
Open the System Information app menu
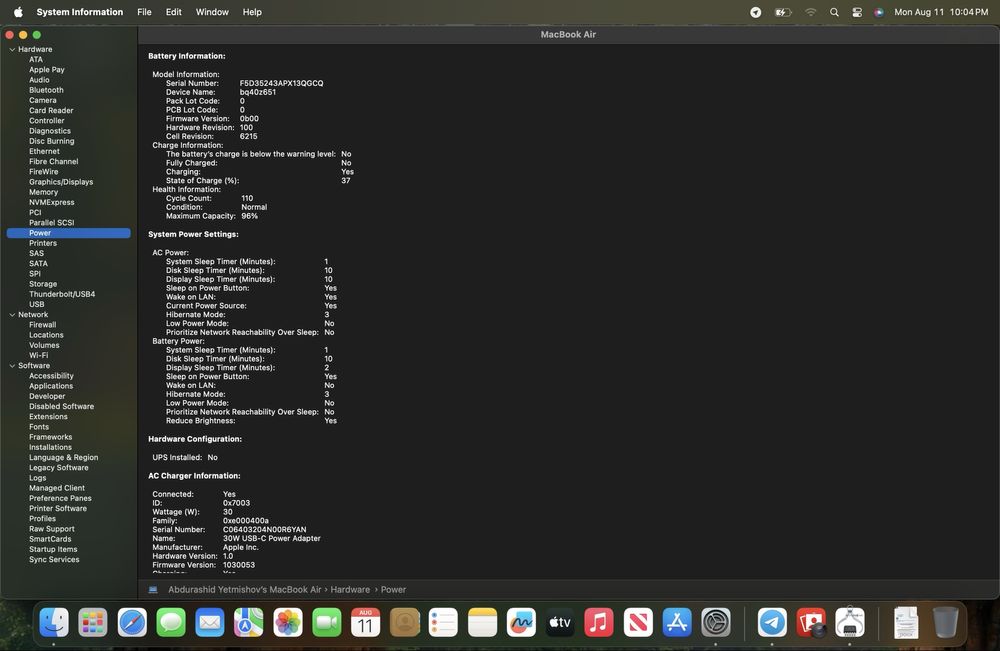pos(80,11)
